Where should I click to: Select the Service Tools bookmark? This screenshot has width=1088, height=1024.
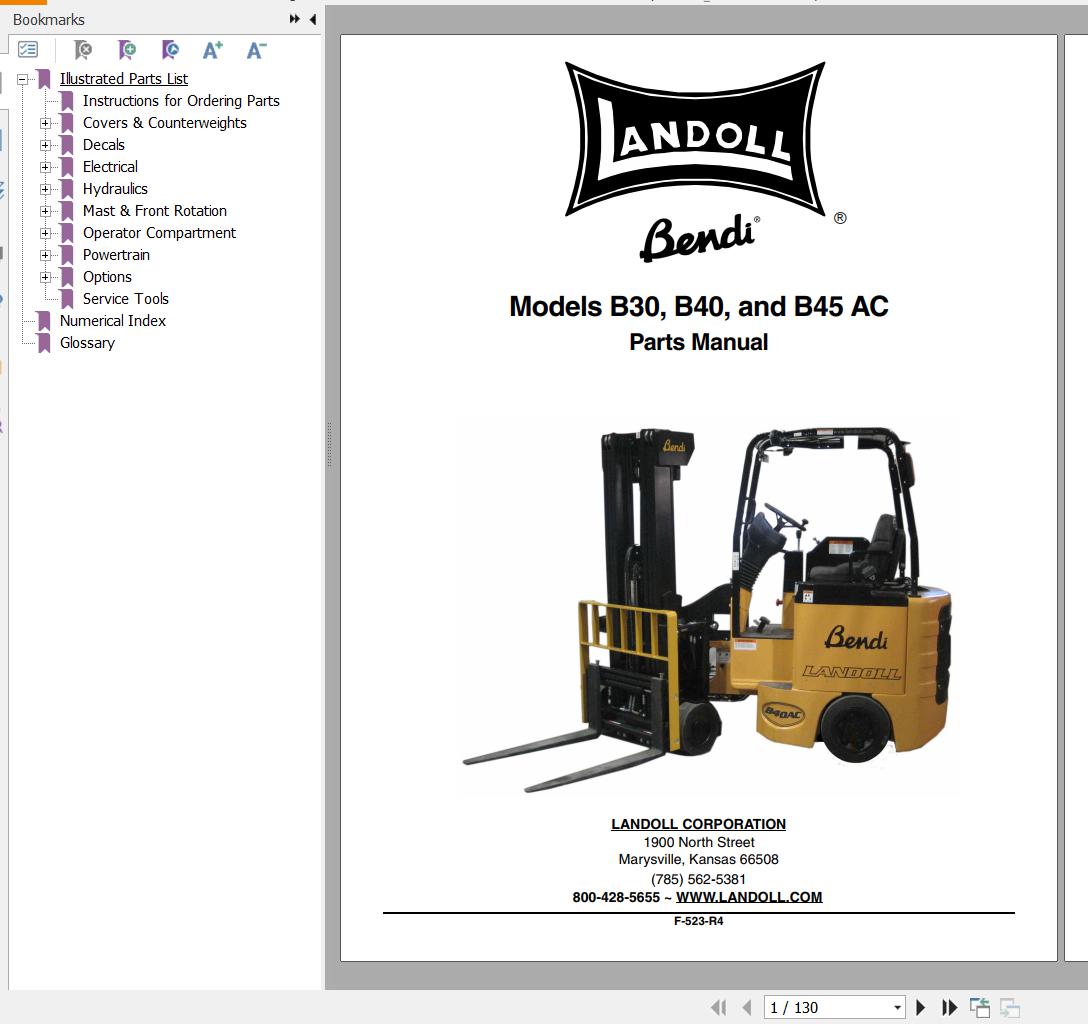point(125,298)
